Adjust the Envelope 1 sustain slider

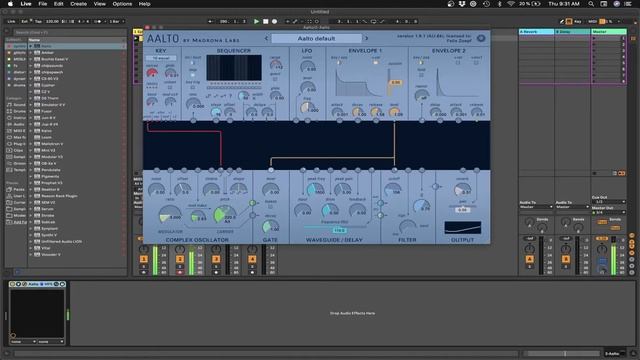(x=395, y=82)
